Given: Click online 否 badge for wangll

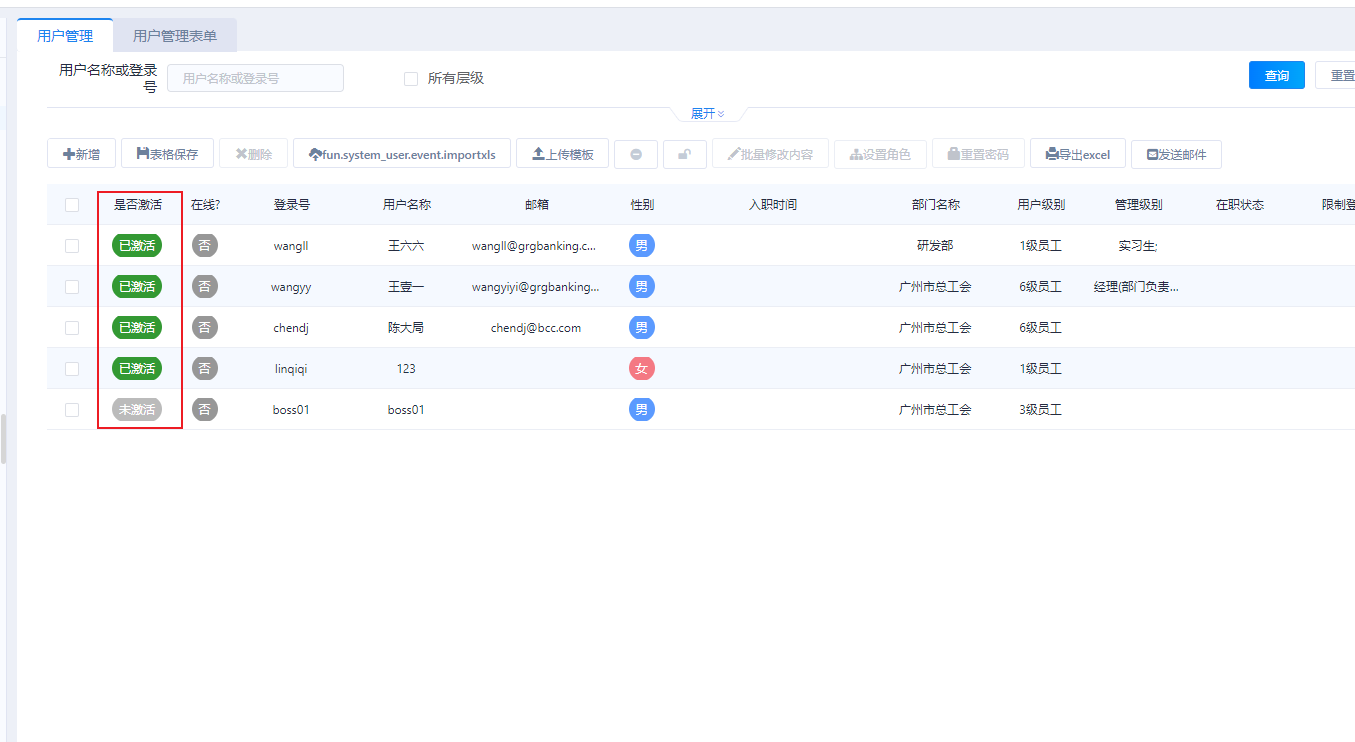Looking at the screenshot, I should 205,246.
